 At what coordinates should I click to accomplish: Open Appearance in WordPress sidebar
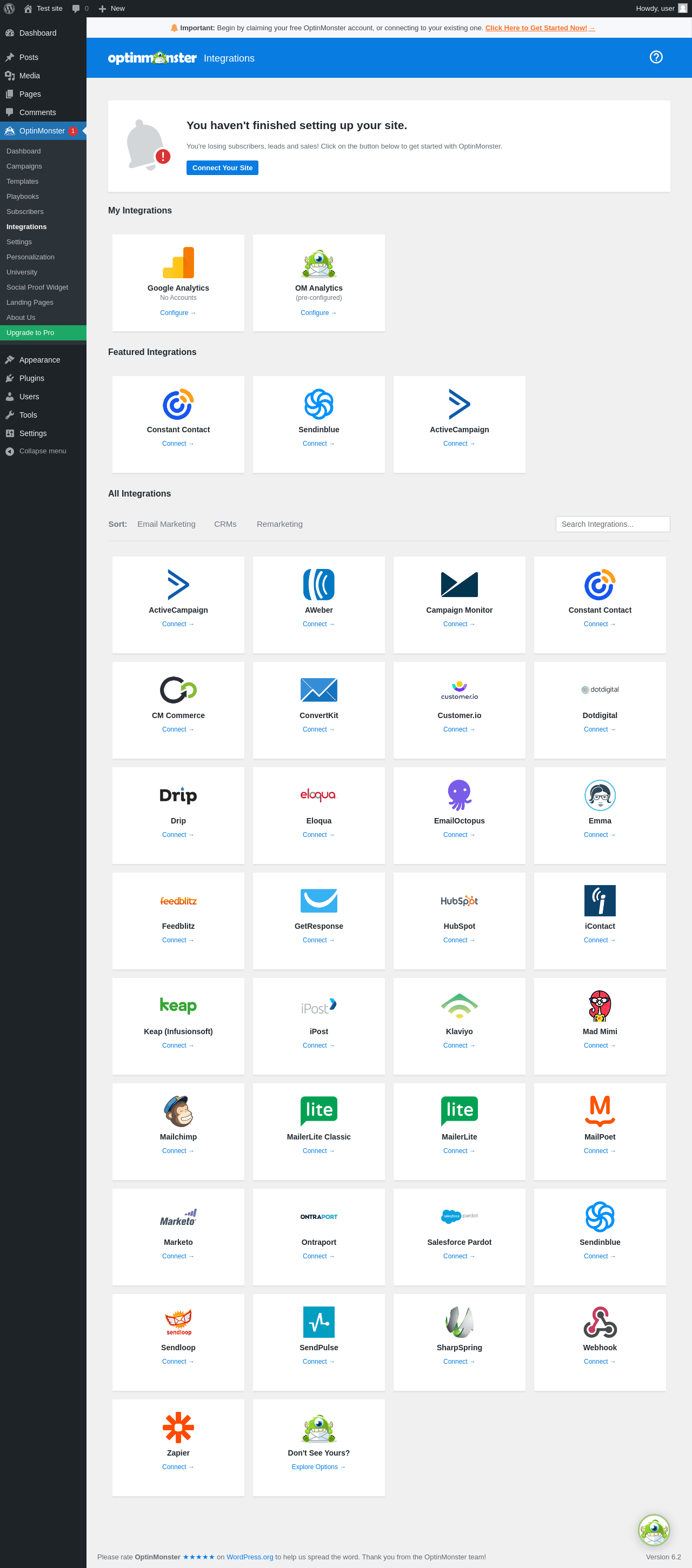(43, 360)
